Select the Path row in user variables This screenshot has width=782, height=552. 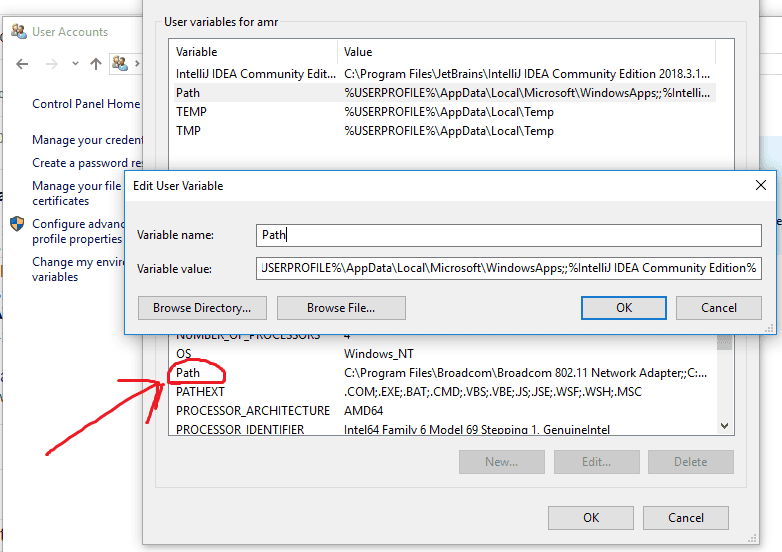pos(445,93)
